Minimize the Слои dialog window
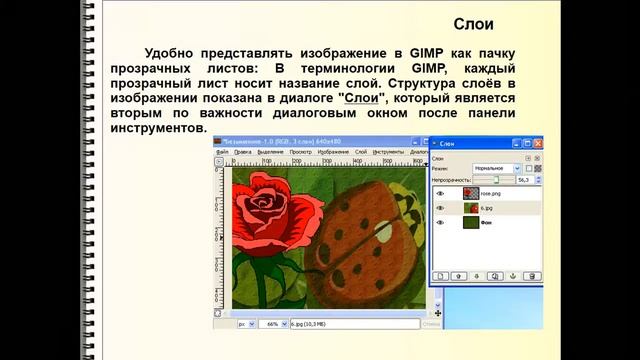 pyautogui.click(x=517, y=143)
